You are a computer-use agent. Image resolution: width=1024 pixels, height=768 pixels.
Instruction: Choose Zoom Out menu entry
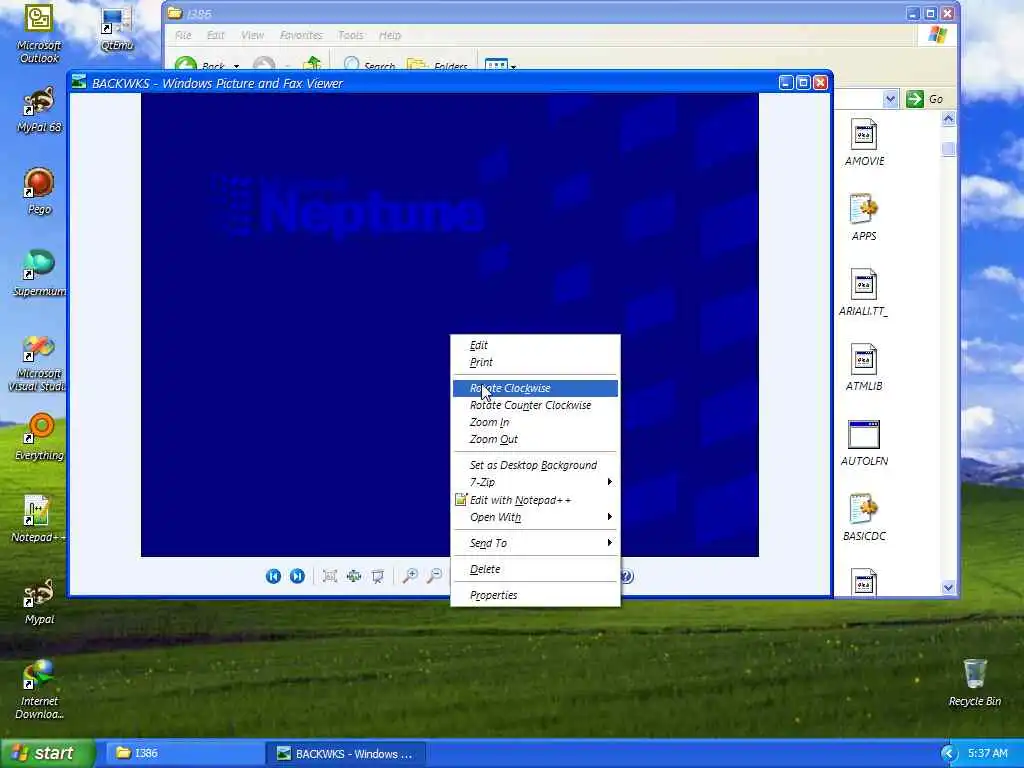coord(535,439)
